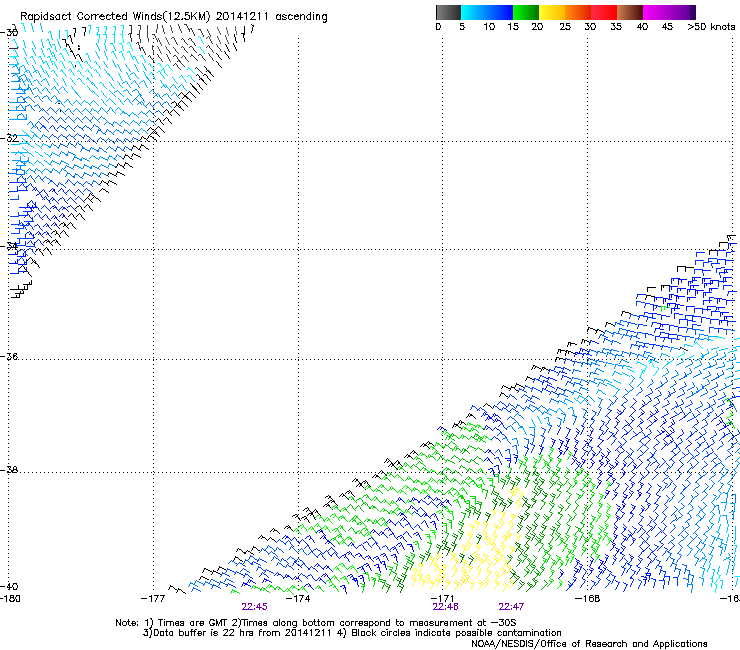
Task: Click the magenta 40-45 knots legend segment
Action: [656, 12]
